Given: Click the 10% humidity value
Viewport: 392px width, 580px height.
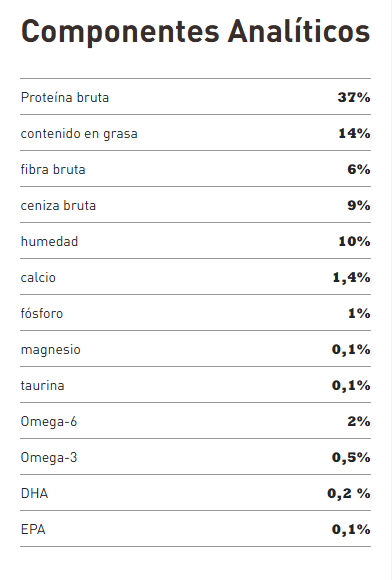Looking at the screenshot, I should click(x=354, y=241).
